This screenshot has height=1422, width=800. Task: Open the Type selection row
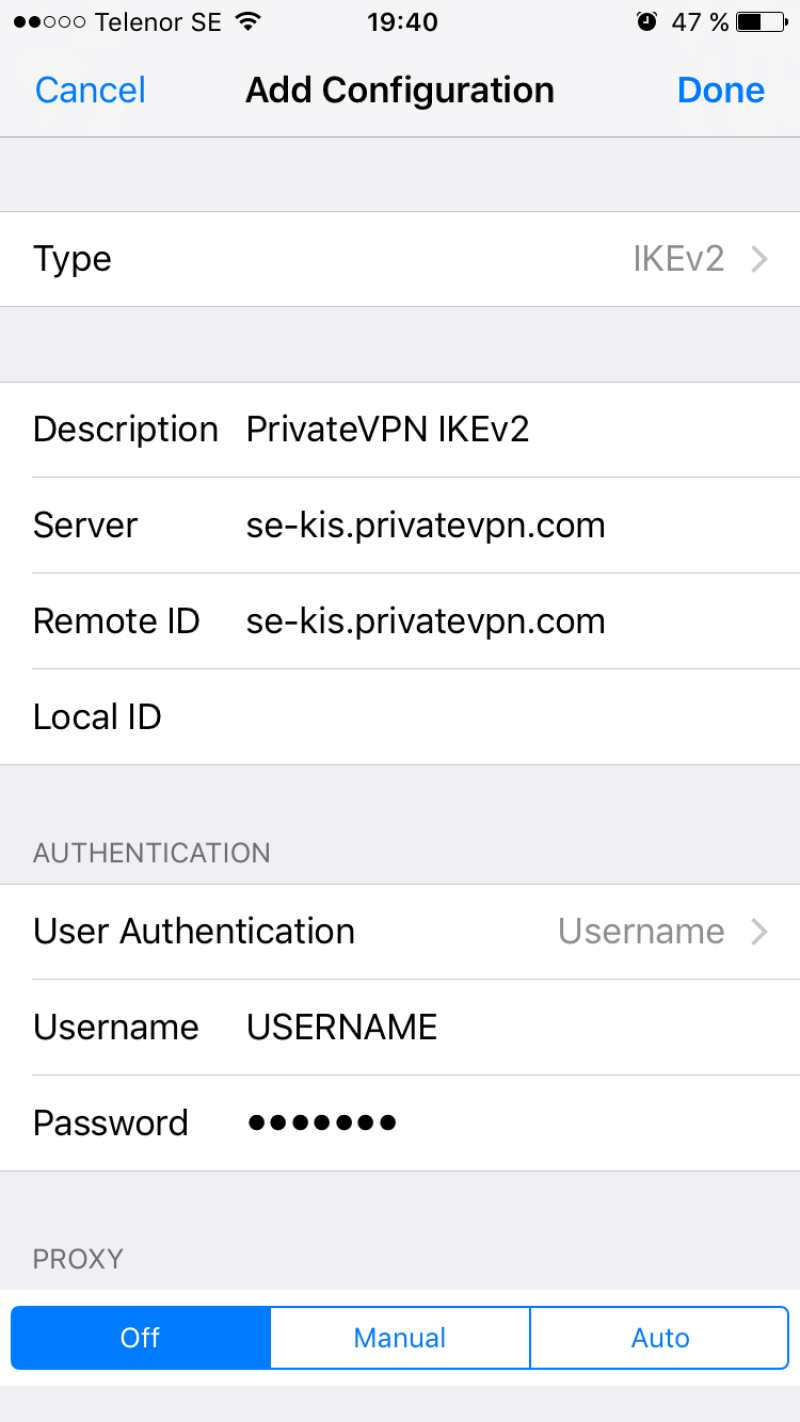(400, 260)
